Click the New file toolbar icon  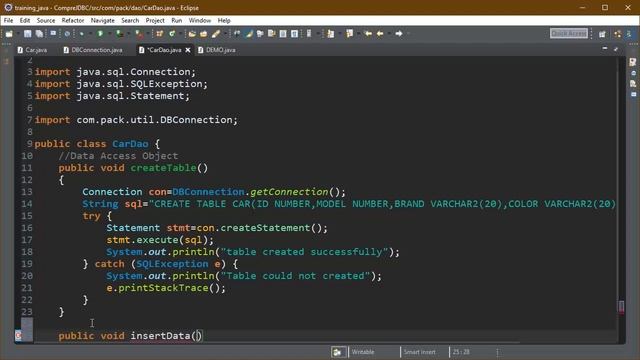click(x=9, y=33)
